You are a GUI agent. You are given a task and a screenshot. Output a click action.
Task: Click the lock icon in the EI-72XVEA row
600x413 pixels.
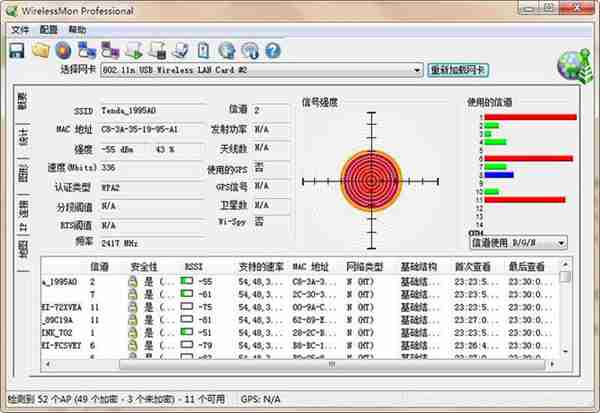[132, 307]
